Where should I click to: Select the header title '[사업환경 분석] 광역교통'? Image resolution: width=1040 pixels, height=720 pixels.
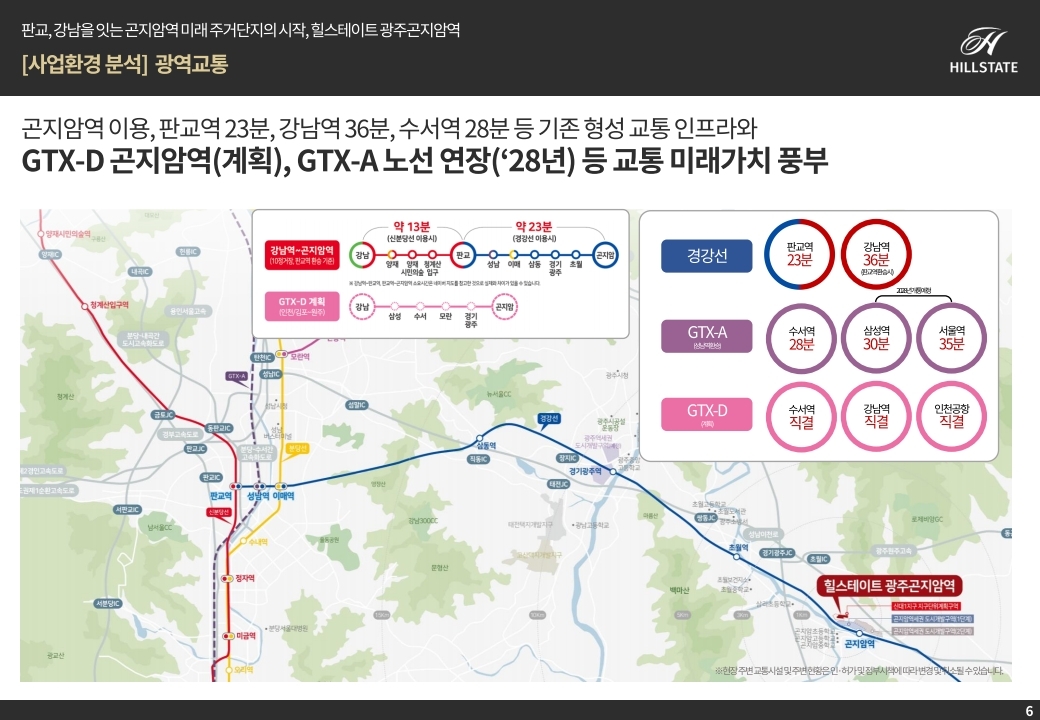[125, 64]
